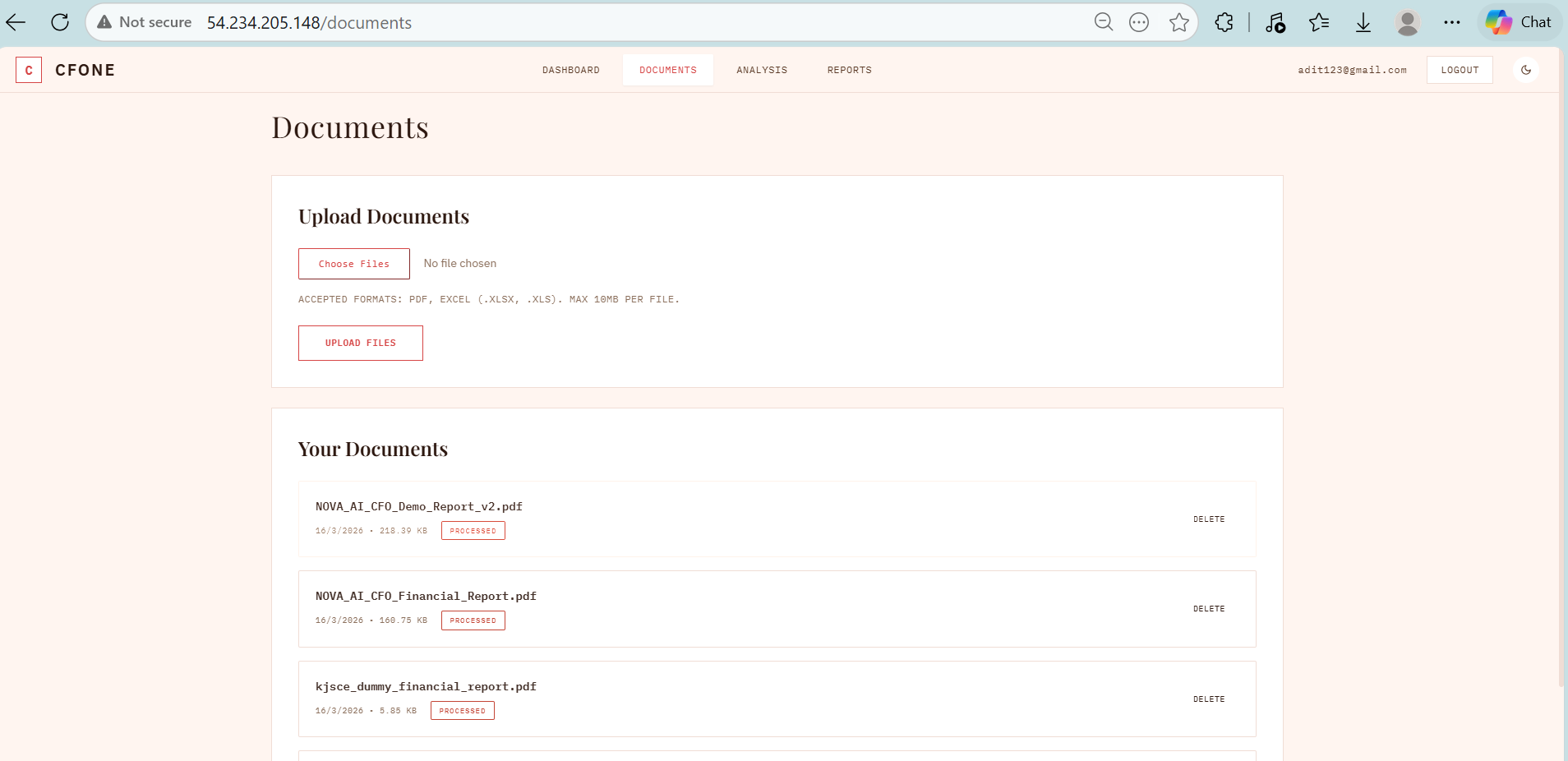Click the media music note icon
The width and height of the screenshot is (1568, 761).
[1275, 22]
